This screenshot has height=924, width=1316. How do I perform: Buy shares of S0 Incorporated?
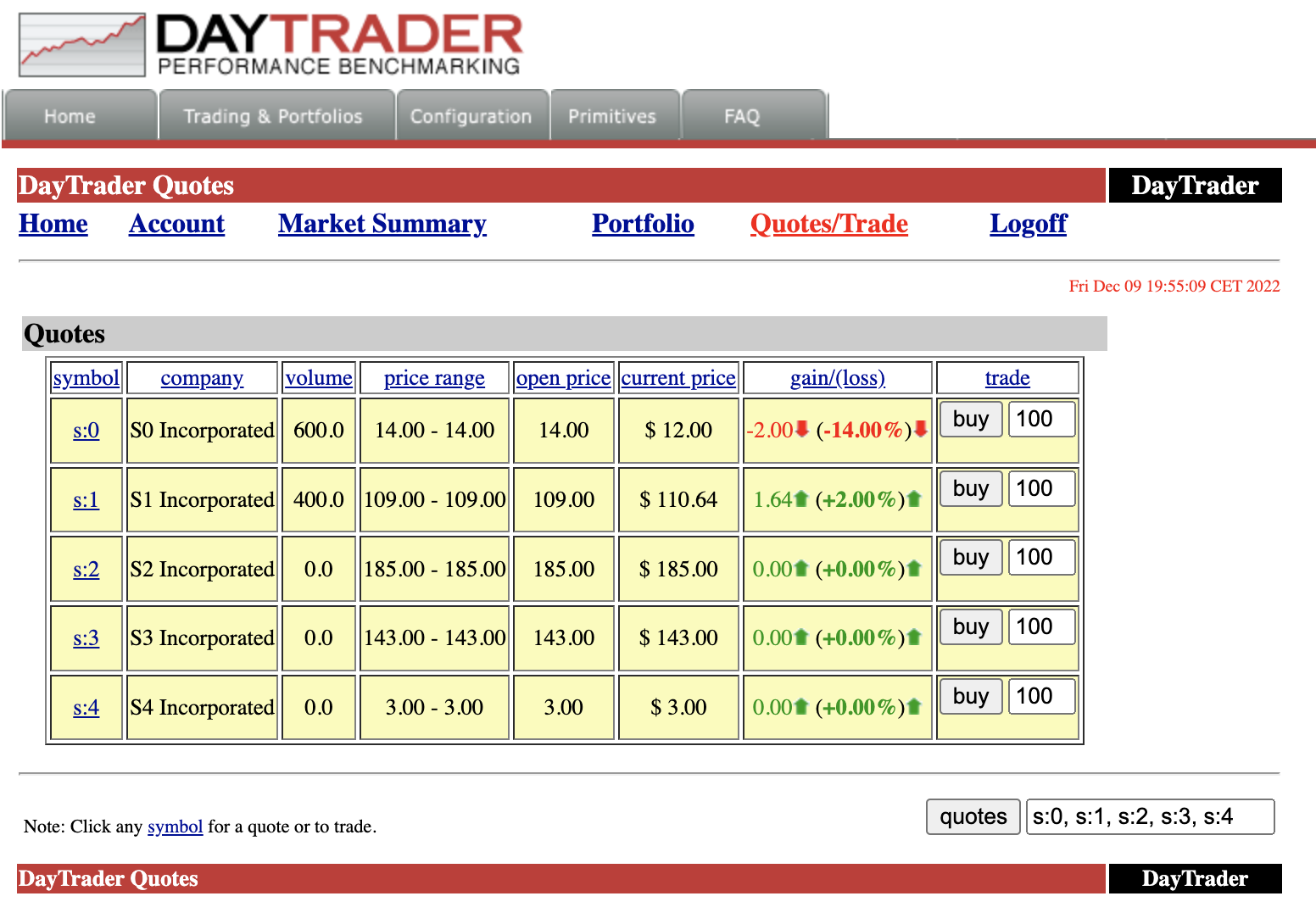click(x=971, y=419)
